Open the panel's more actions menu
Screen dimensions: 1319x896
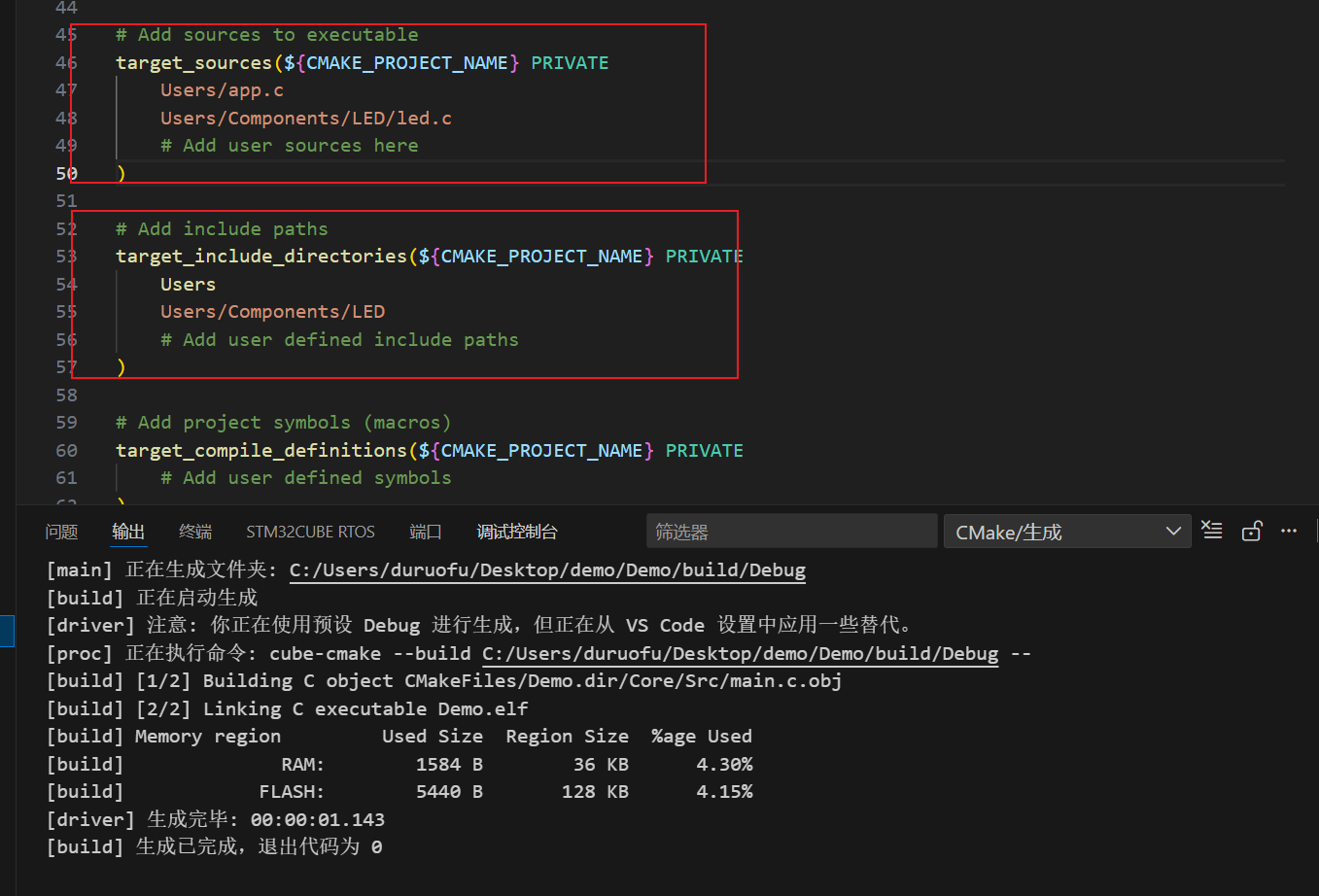click(1289, 531)
